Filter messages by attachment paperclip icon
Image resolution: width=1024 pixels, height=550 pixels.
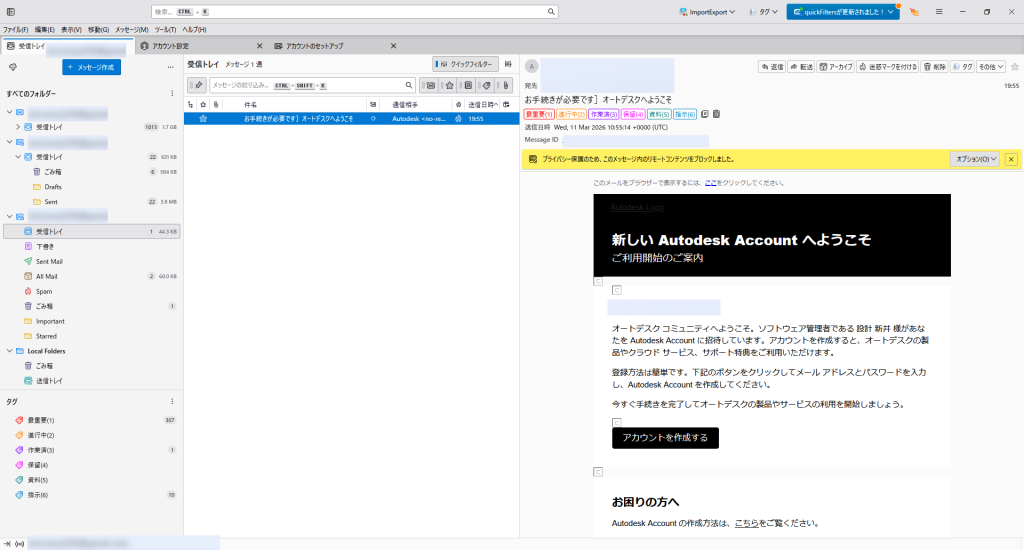tap(506, 85)
